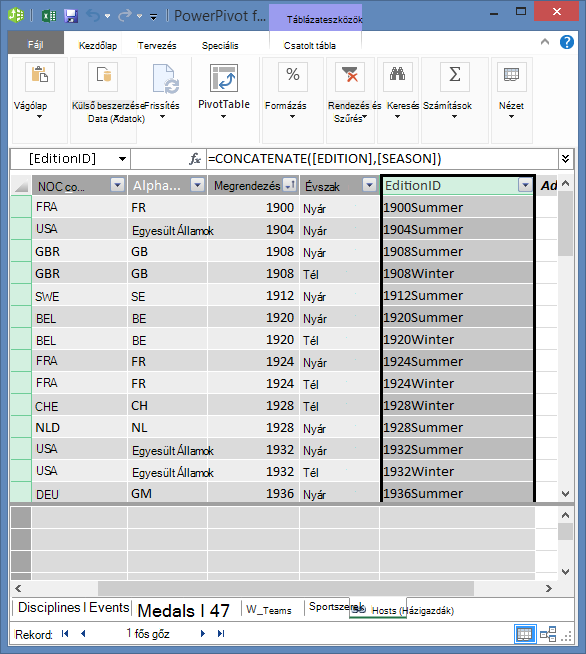
Task: Open the Medals sheet tab
Action: (x=184, y=611)
